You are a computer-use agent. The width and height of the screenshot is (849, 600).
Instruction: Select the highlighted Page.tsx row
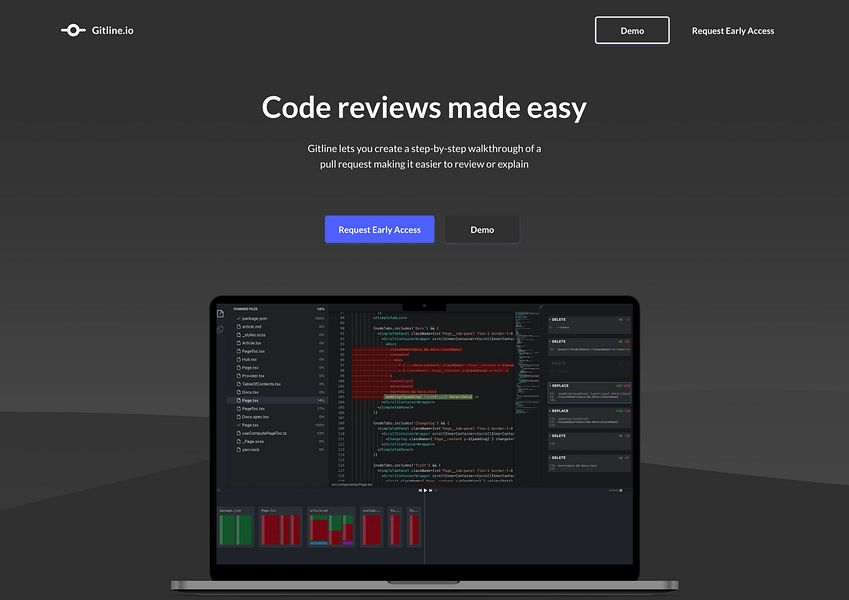tap(276, 400)
